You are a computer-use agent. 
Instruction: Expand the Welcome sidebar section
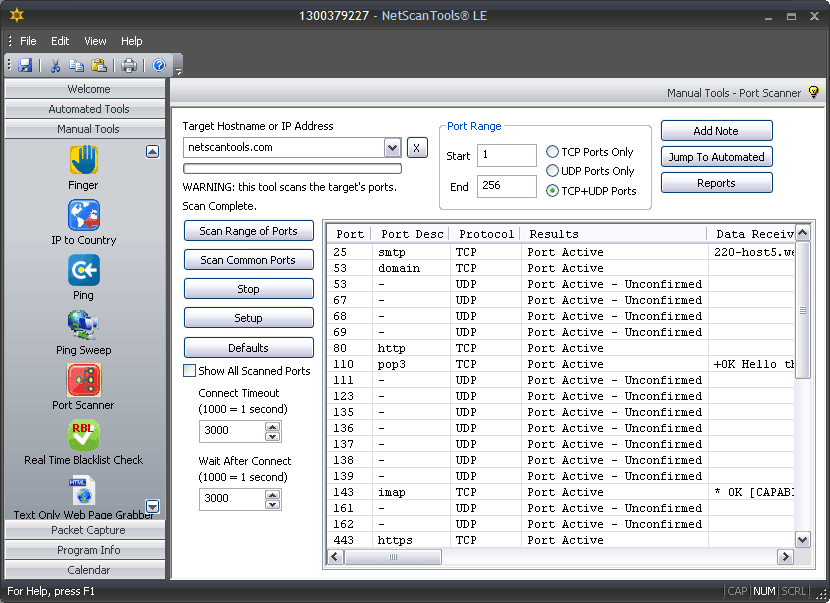(85, 89)
